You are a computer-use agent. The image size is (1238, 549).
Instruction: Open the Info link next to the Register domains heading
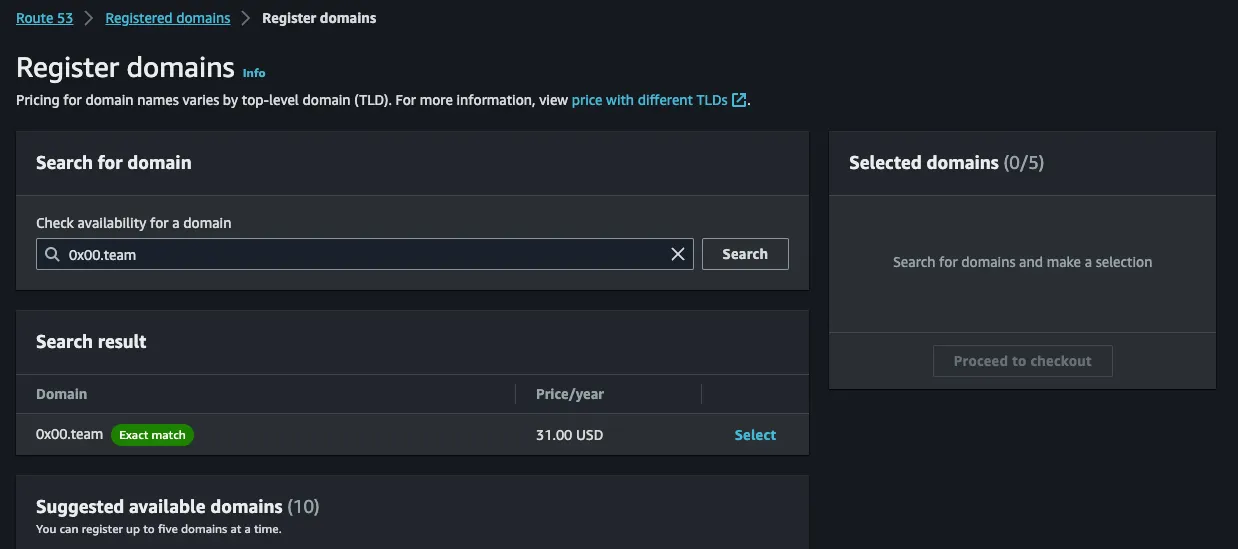254,73
